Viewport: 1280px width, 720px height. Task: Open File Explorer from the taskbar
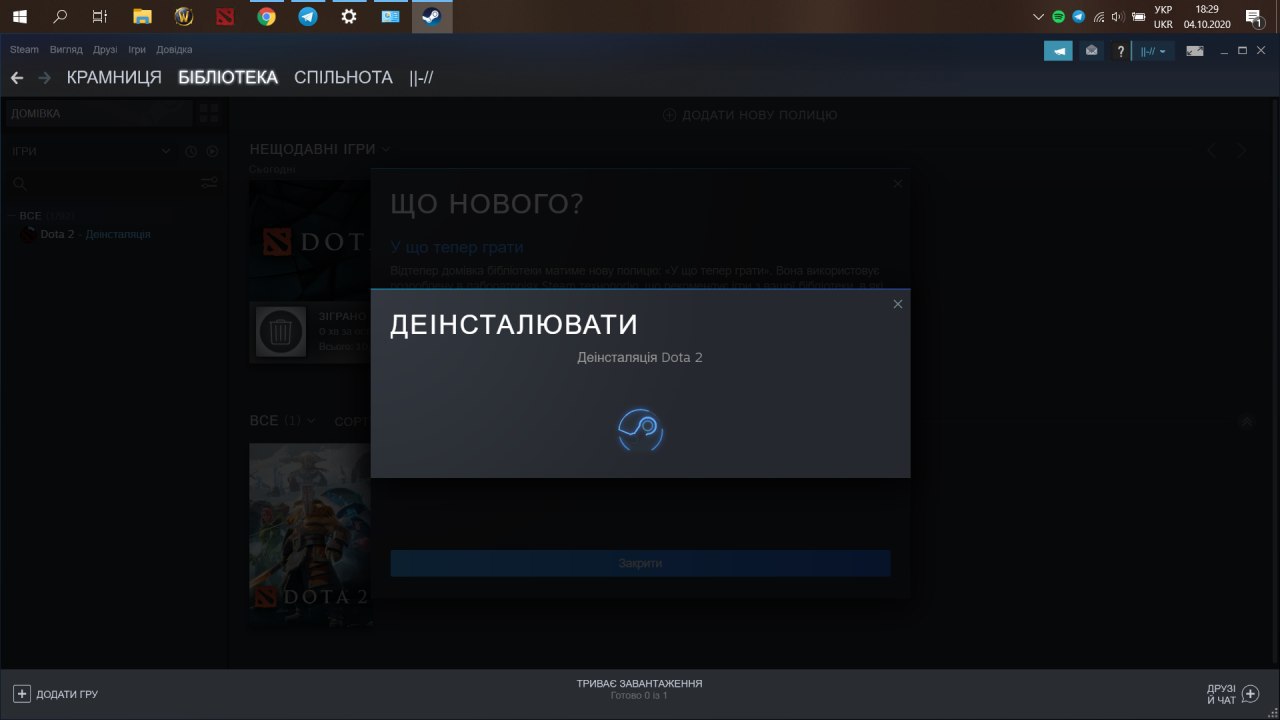(x=142, y=16)
